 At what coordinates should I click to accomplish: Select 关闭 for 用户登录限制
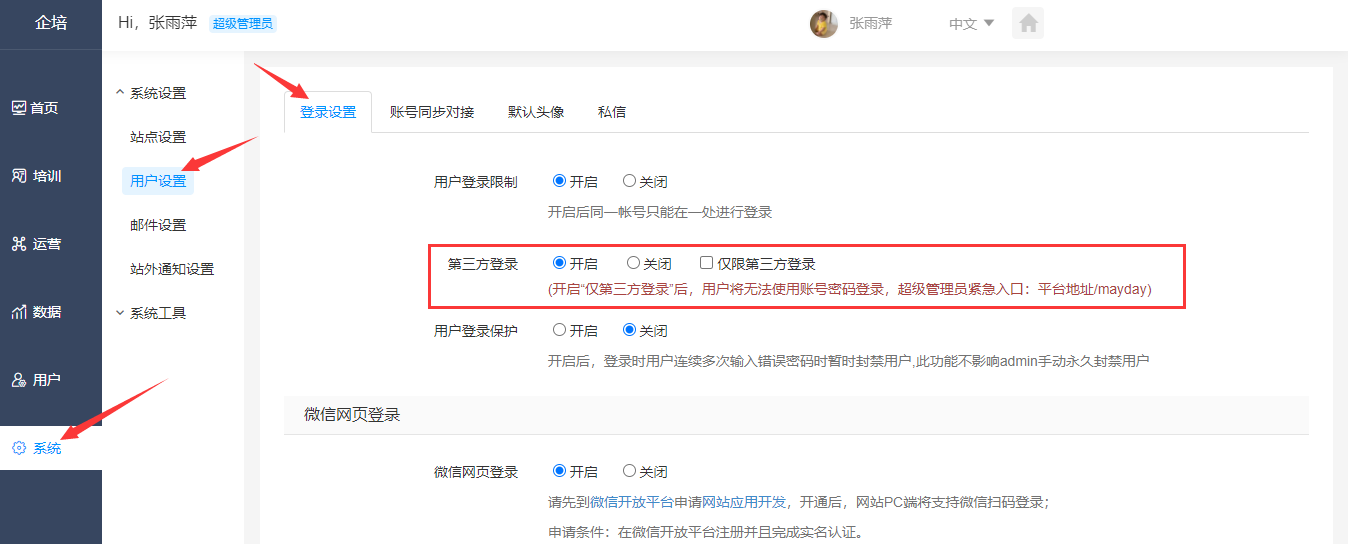[629, 181]
